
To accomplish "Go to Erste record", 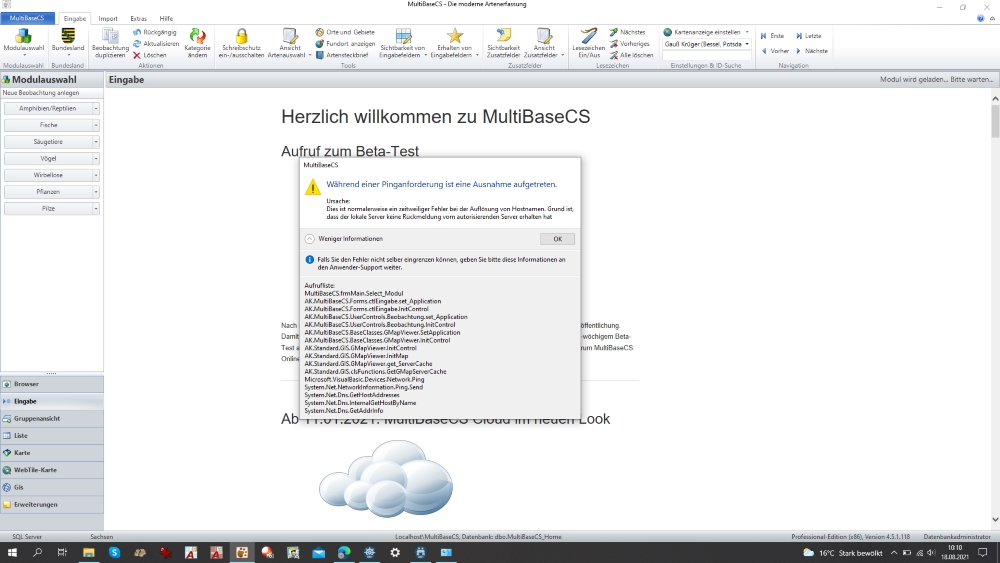I will click(772, 36).
